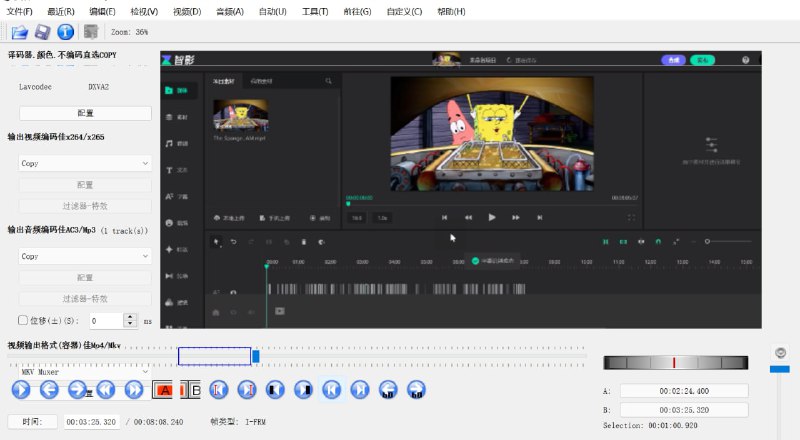Increase audio shift with the up spinner arrow
The width and height of the screenshot is (800, 440).
[x=131, y=317]
